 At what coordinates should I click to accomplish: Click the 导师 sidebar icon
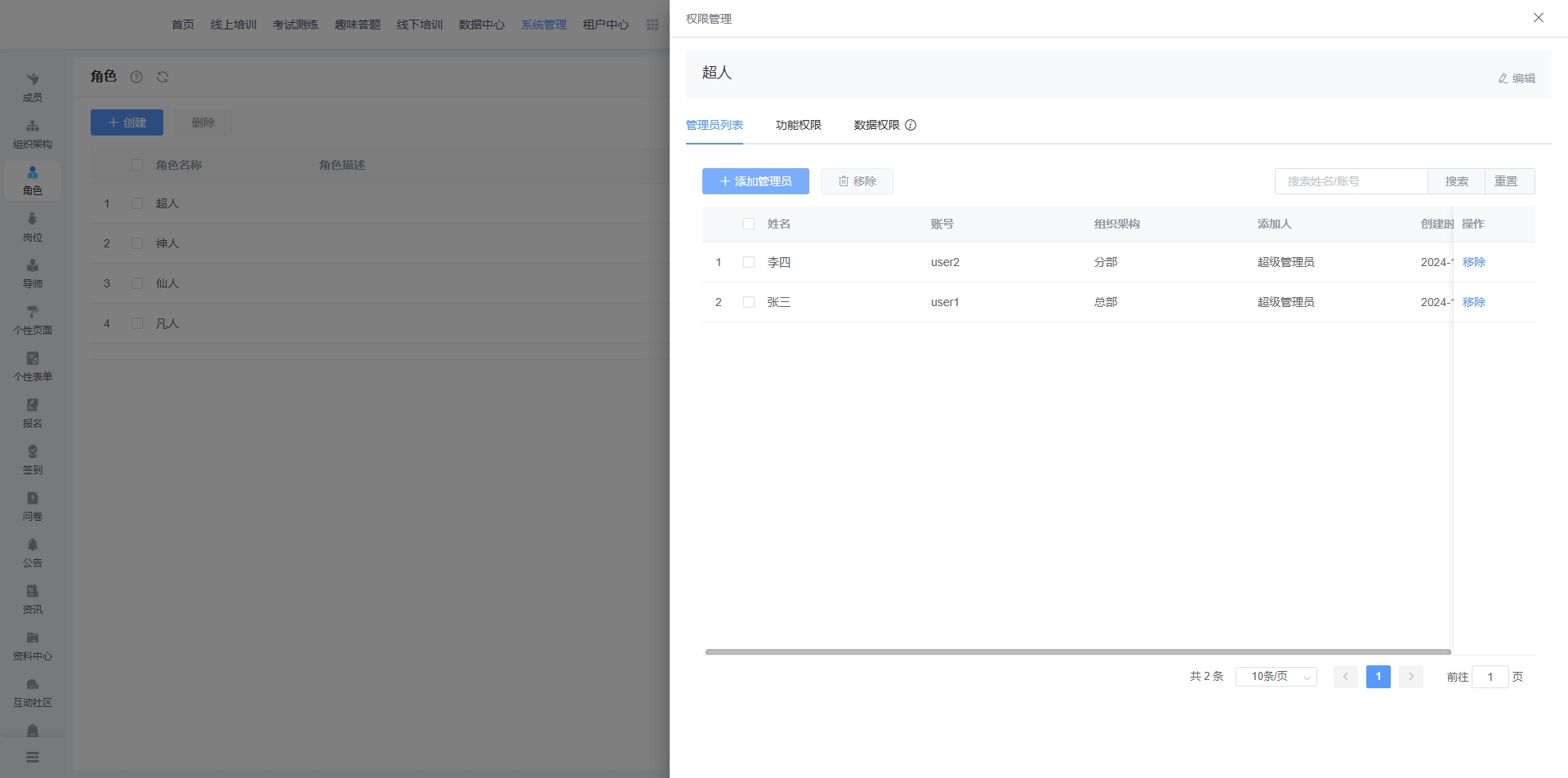[33, 266]
